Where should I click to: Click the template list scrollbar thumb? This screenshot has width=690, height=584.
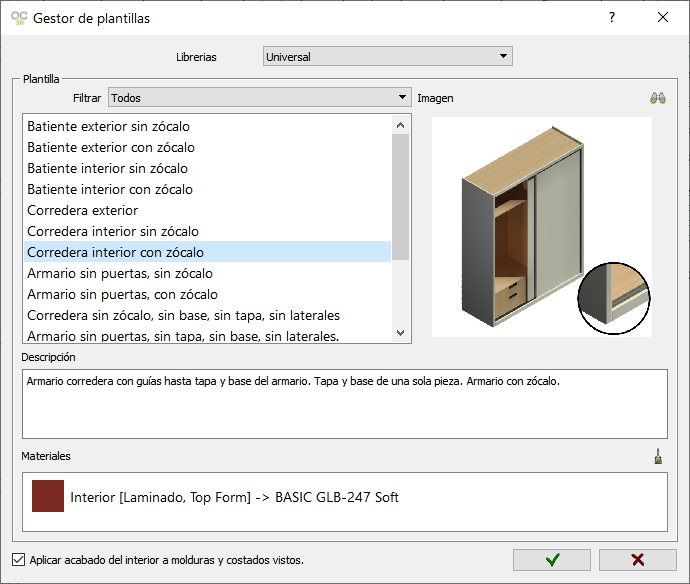click(400, 197)
